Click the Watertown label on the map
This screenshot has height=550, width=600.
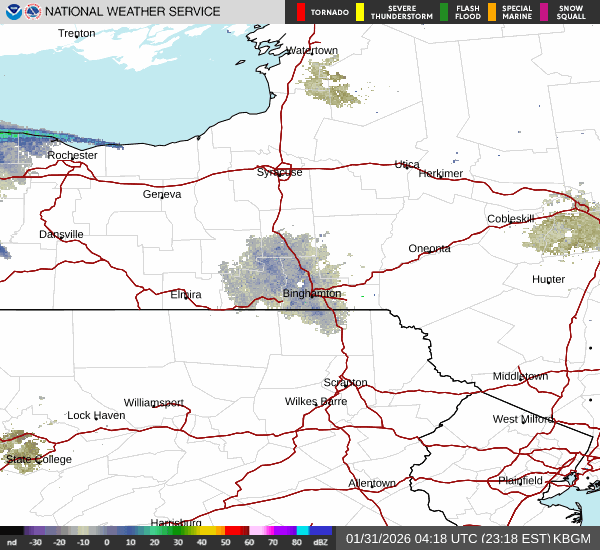tap(312, 50)
